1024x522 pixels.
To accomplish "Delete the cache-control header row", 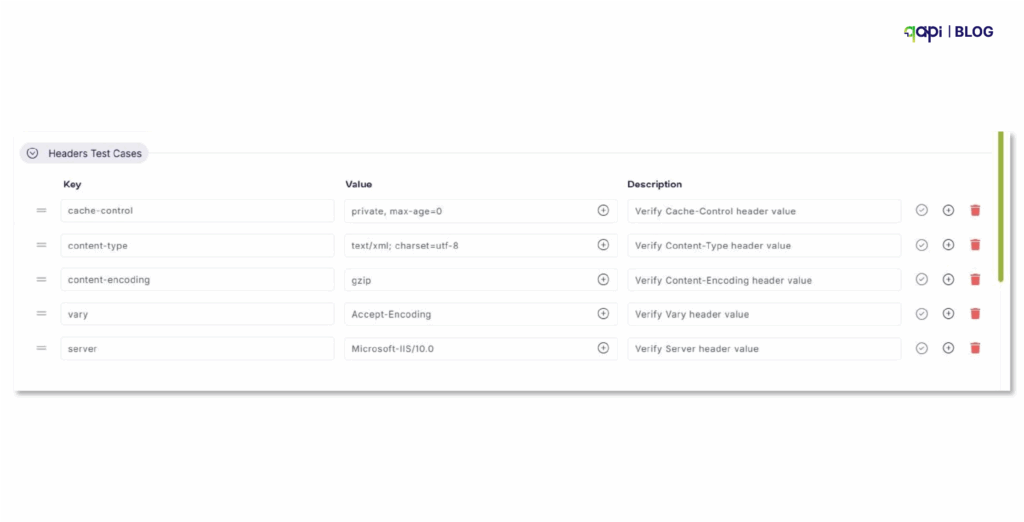I will pos(975,210).
